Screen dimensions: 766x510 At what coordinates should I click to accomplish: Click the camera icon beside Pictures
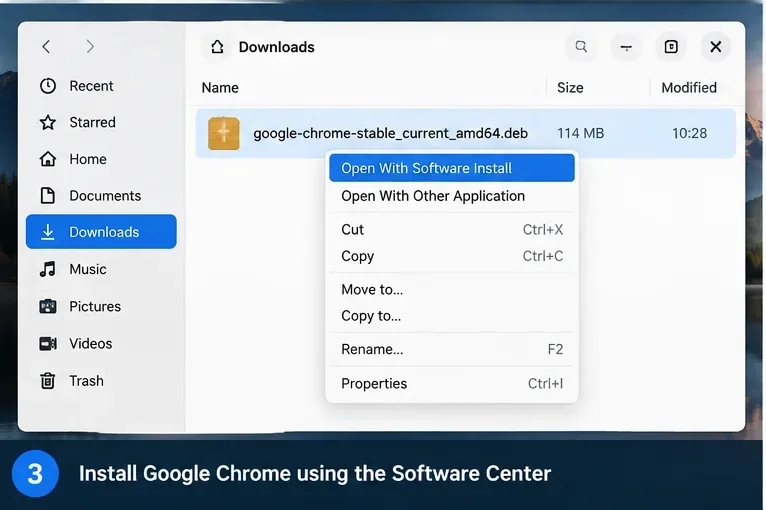pos(48,306)
